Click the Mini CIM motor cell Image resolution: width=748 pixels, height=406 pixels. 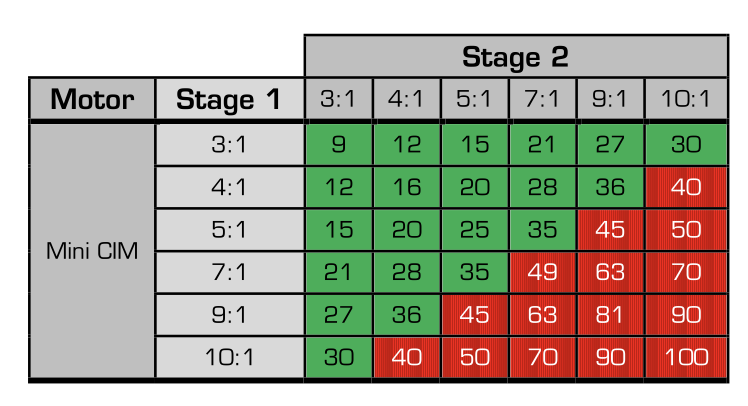tap(92, 251)
